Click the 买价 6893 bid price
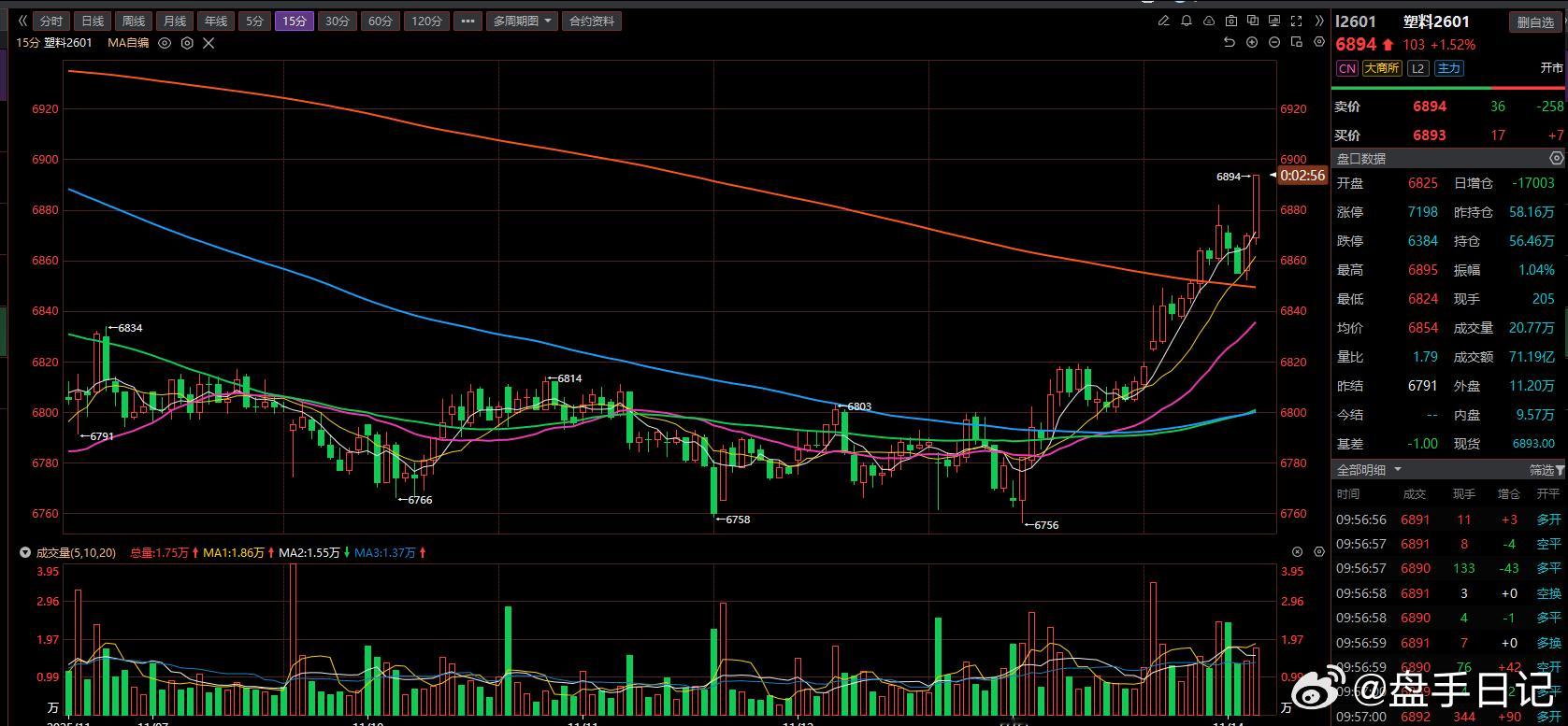 pyautogui.click(x=1430, y=135)
